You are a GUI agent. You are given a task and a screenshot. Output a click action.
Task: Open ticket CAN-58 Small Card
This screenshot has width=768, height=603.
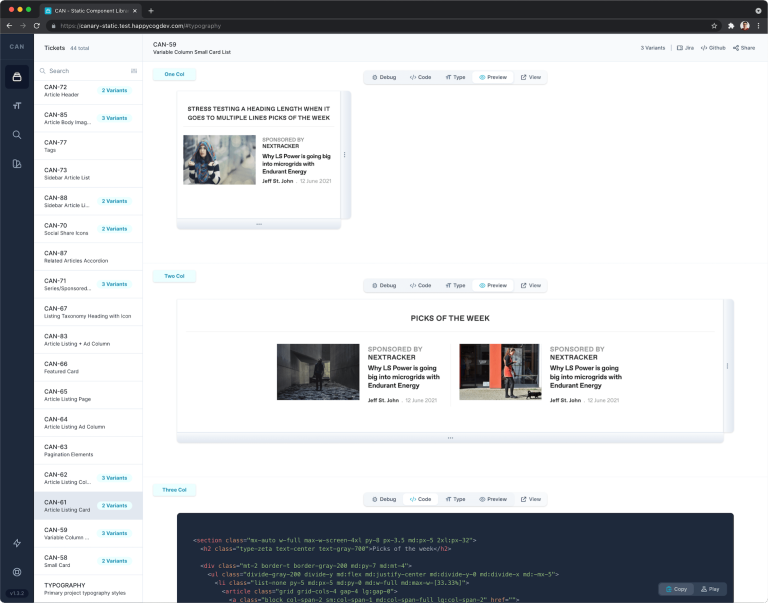click(88, 561)
